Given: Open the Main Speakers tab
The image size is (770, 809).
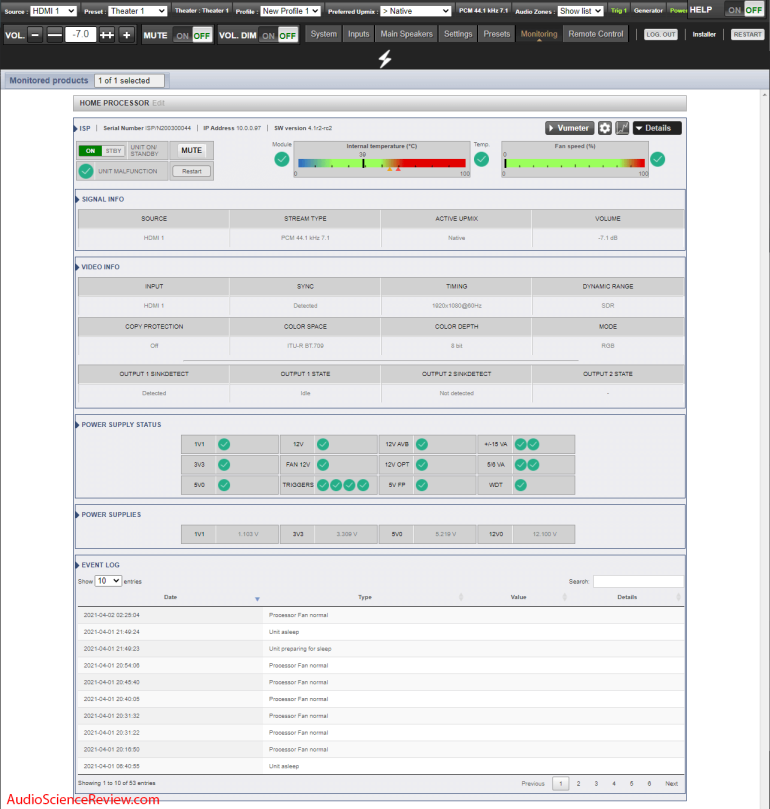Looking at the screenshot, I should point(406,34).
